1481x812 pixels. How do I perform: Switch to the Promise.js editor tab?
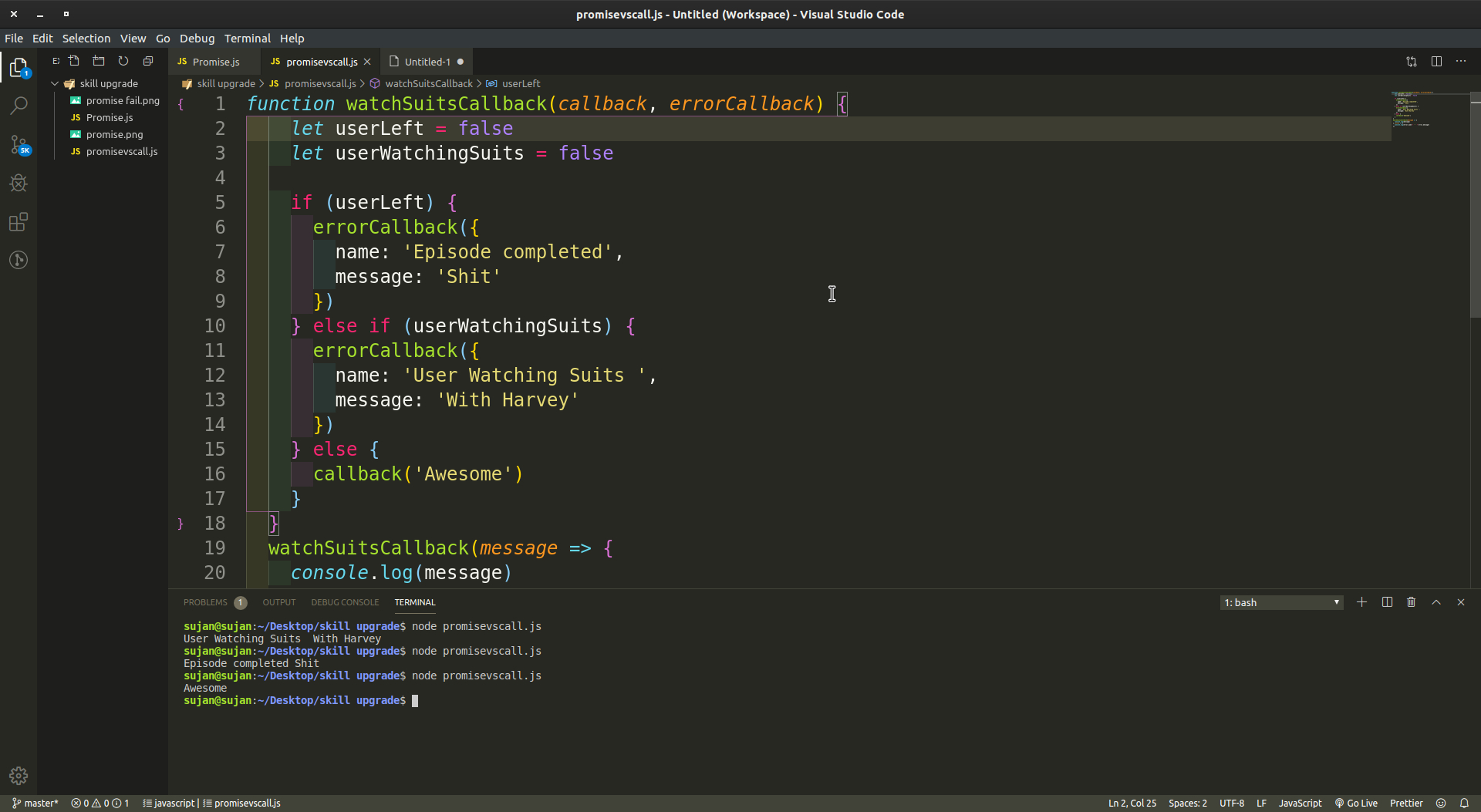click(x=215, y=62)
